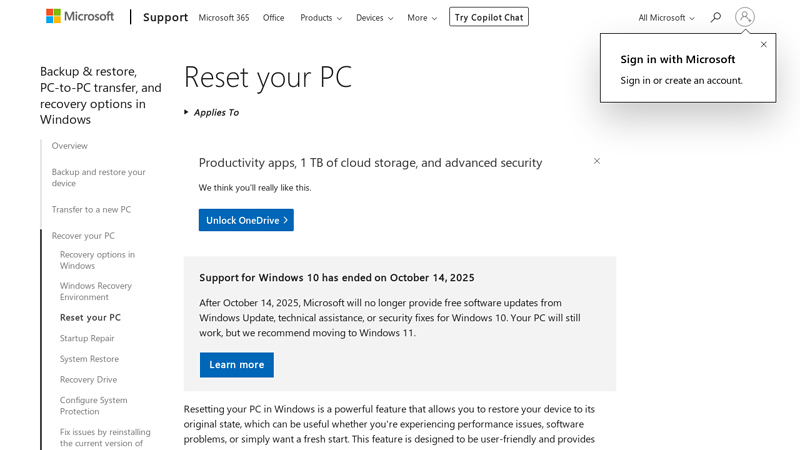Image resolution: width=800 pixels, height=450 pixels.
Task: Click Productivity apps, 1 TB promo heading
Action: (x=370, y=163)
